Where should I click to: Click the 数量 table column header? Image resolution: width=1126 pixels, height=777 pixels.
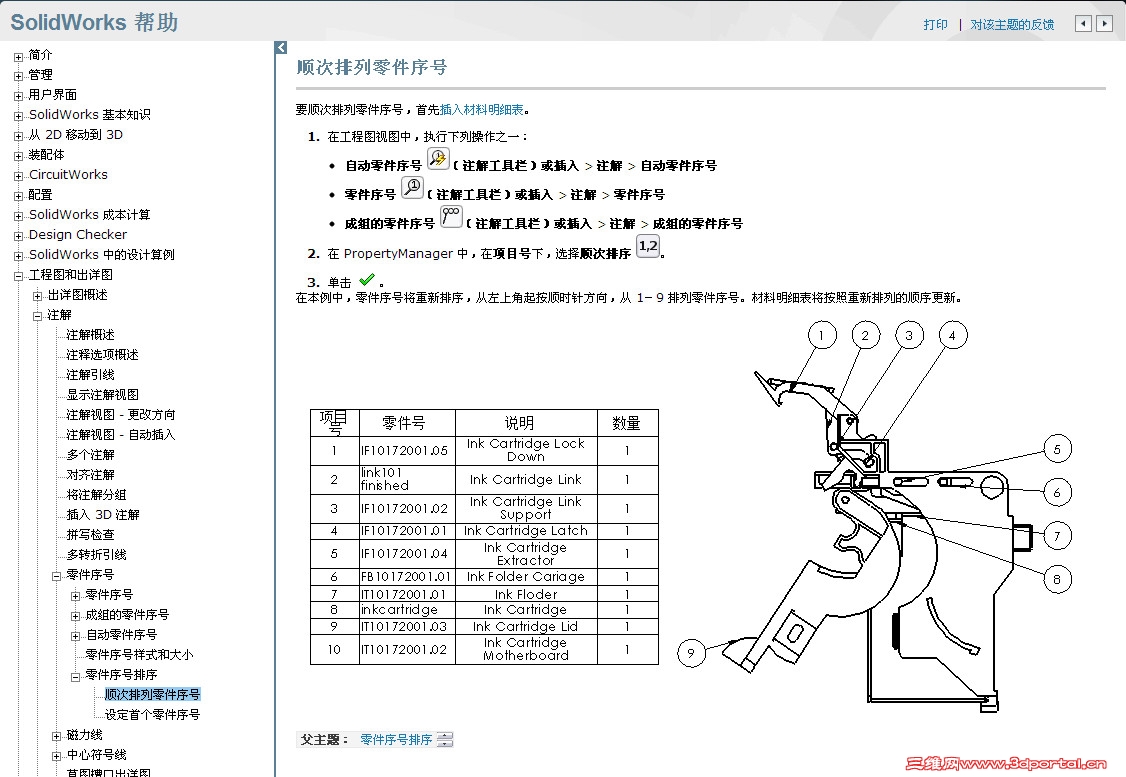click(x=626, y=423)
